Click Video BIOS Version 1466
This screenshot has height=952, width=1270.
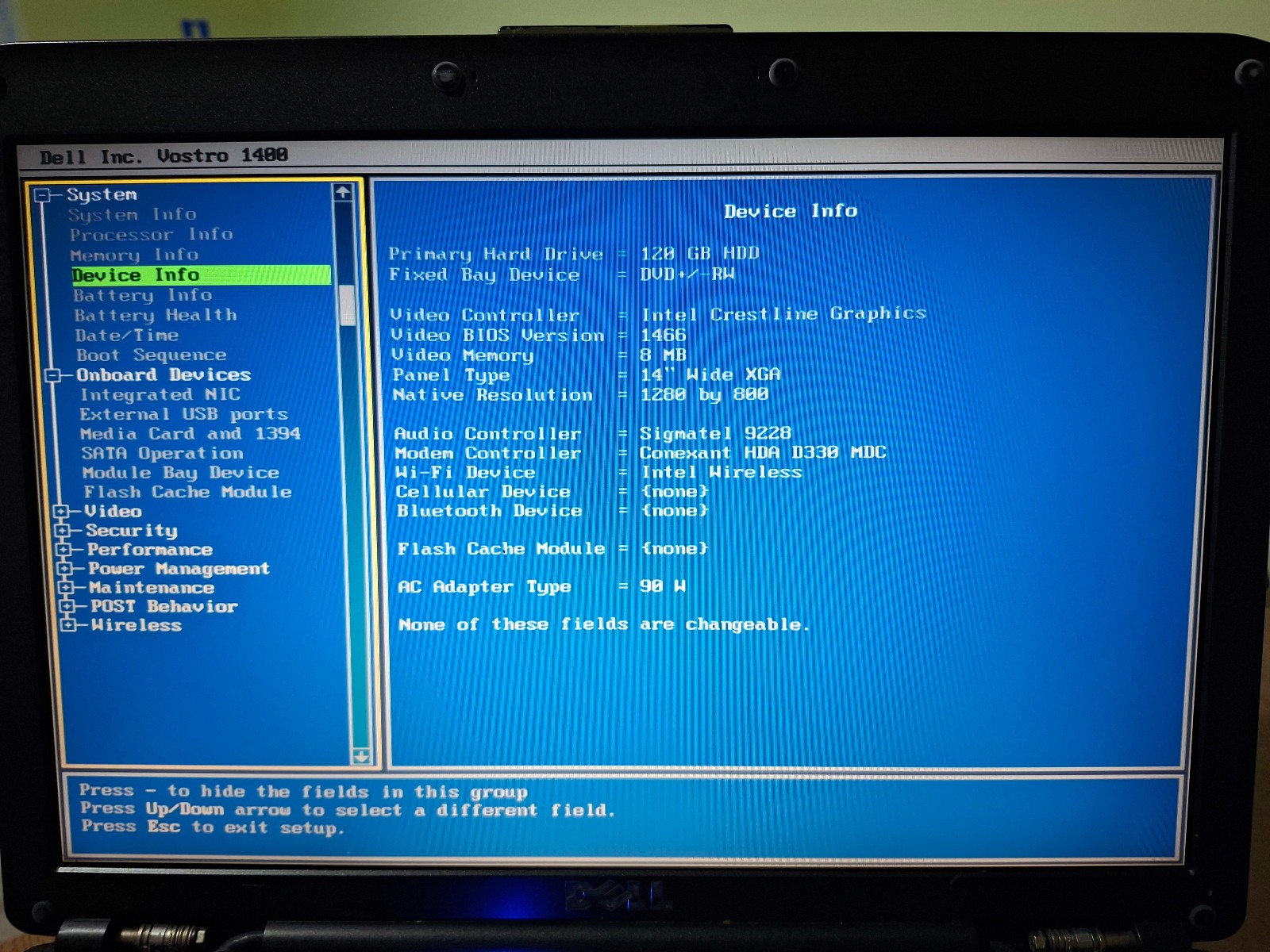pos(664,335)
